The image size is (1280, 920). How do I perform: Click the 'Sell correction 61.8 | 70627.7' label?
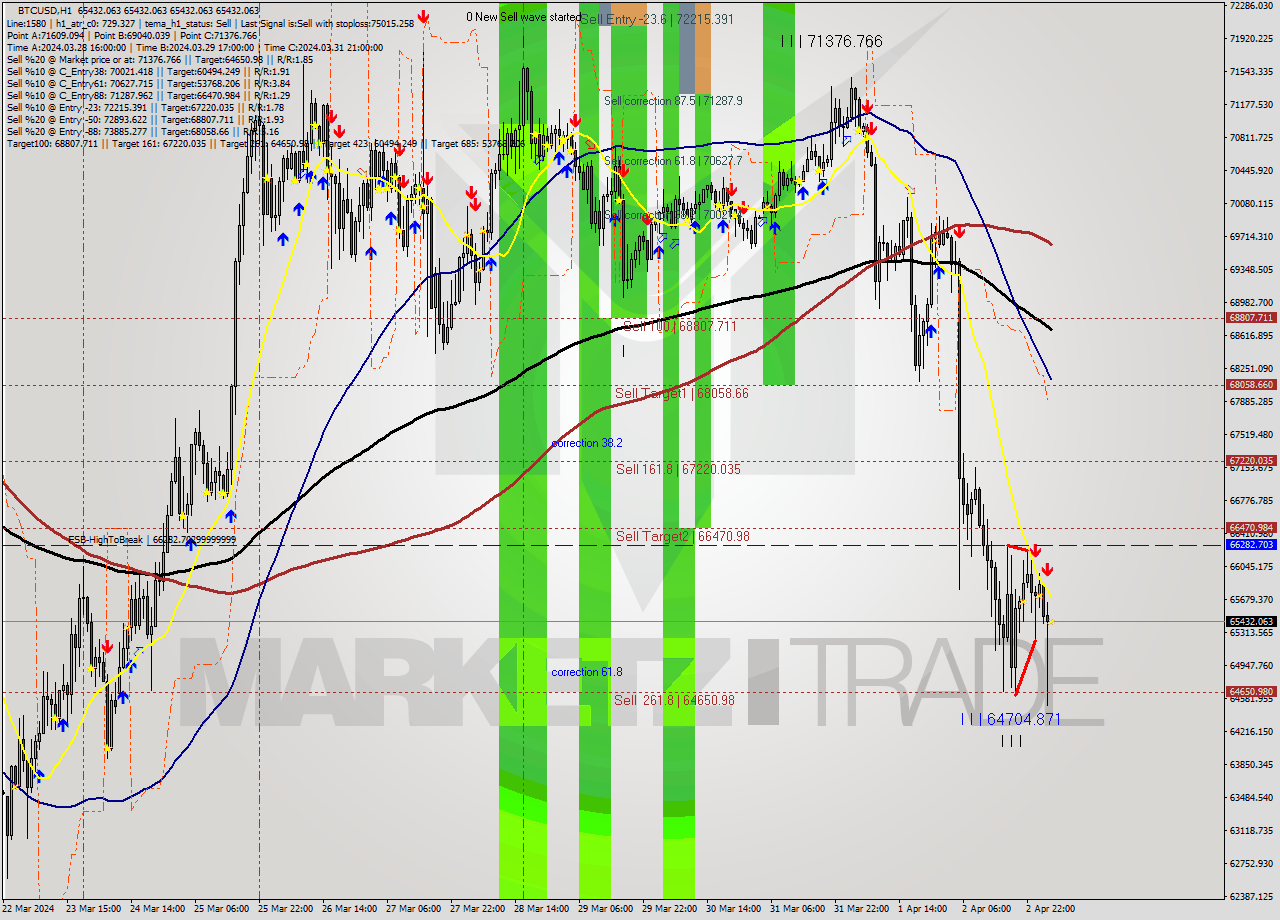(x=673, y=161)
